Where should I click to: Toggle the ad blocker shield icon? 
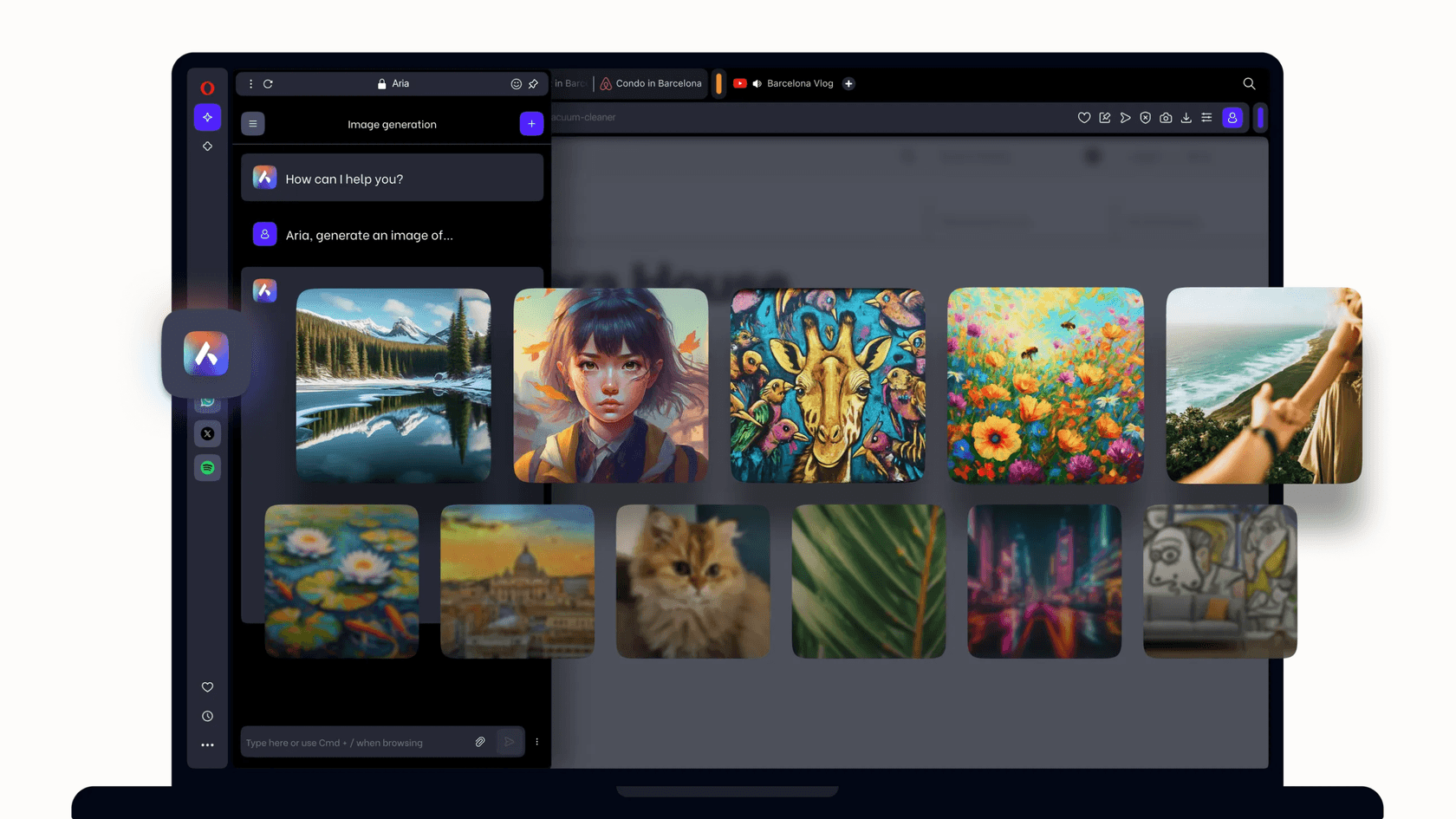(1146, 118)
